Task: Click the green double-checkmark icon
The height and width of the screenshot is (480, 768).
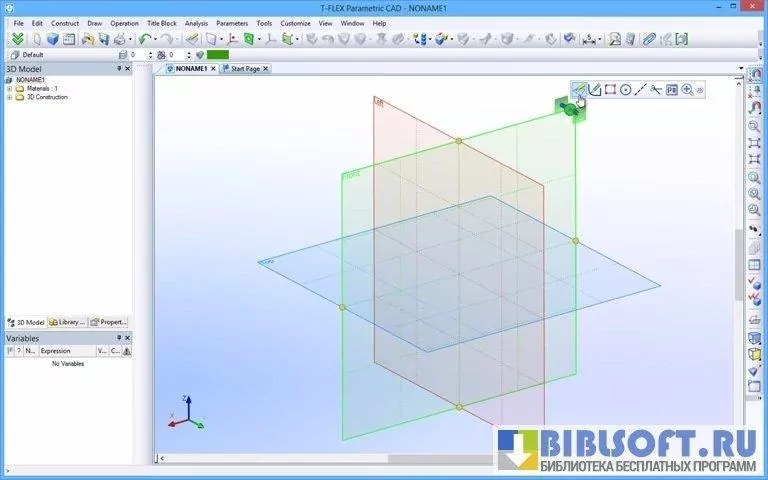Action: [16, 39]
